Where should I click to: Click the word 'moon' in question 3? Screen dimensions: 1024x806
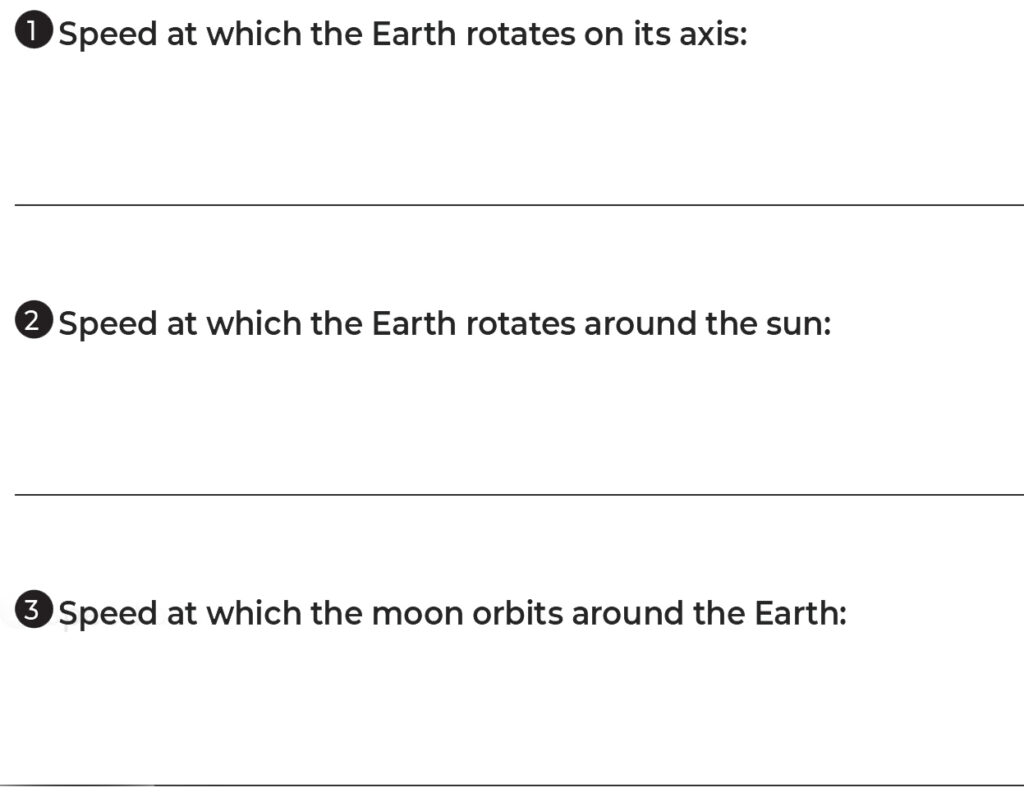point(417,614)
